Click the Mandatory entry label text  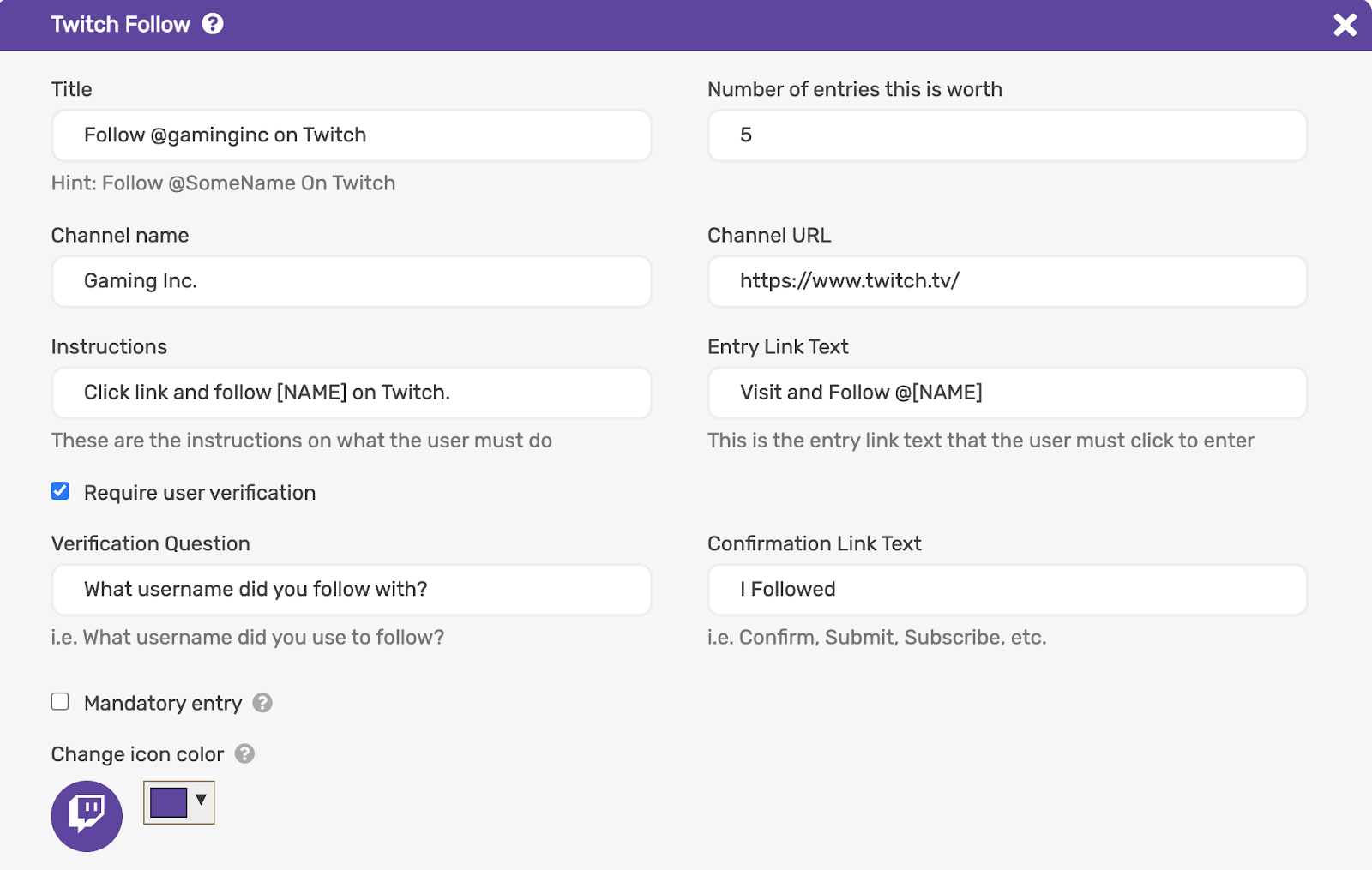pos(163,704)
